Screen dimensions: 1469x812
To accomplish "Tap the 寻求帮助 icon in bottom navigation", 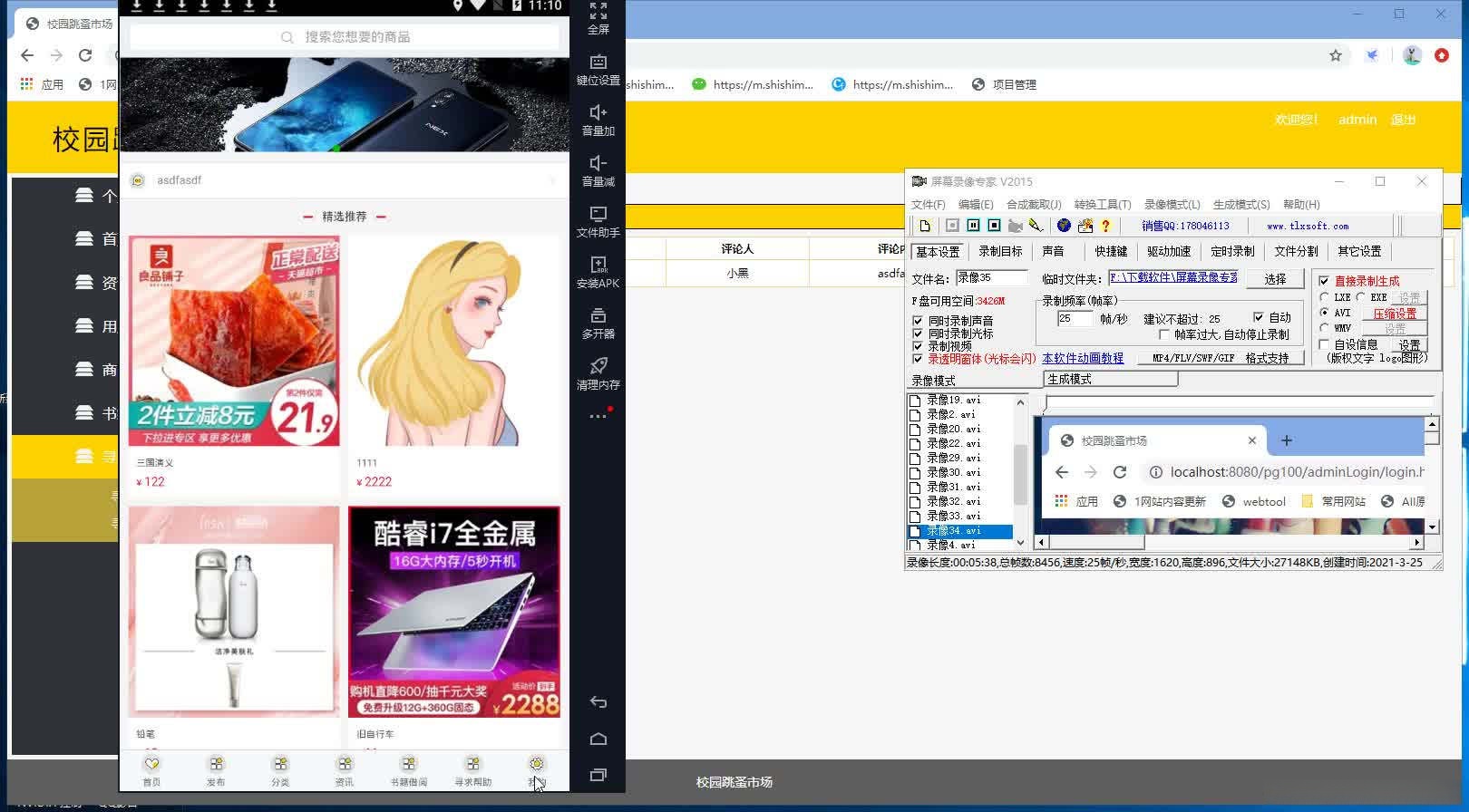I will point(473,764).
